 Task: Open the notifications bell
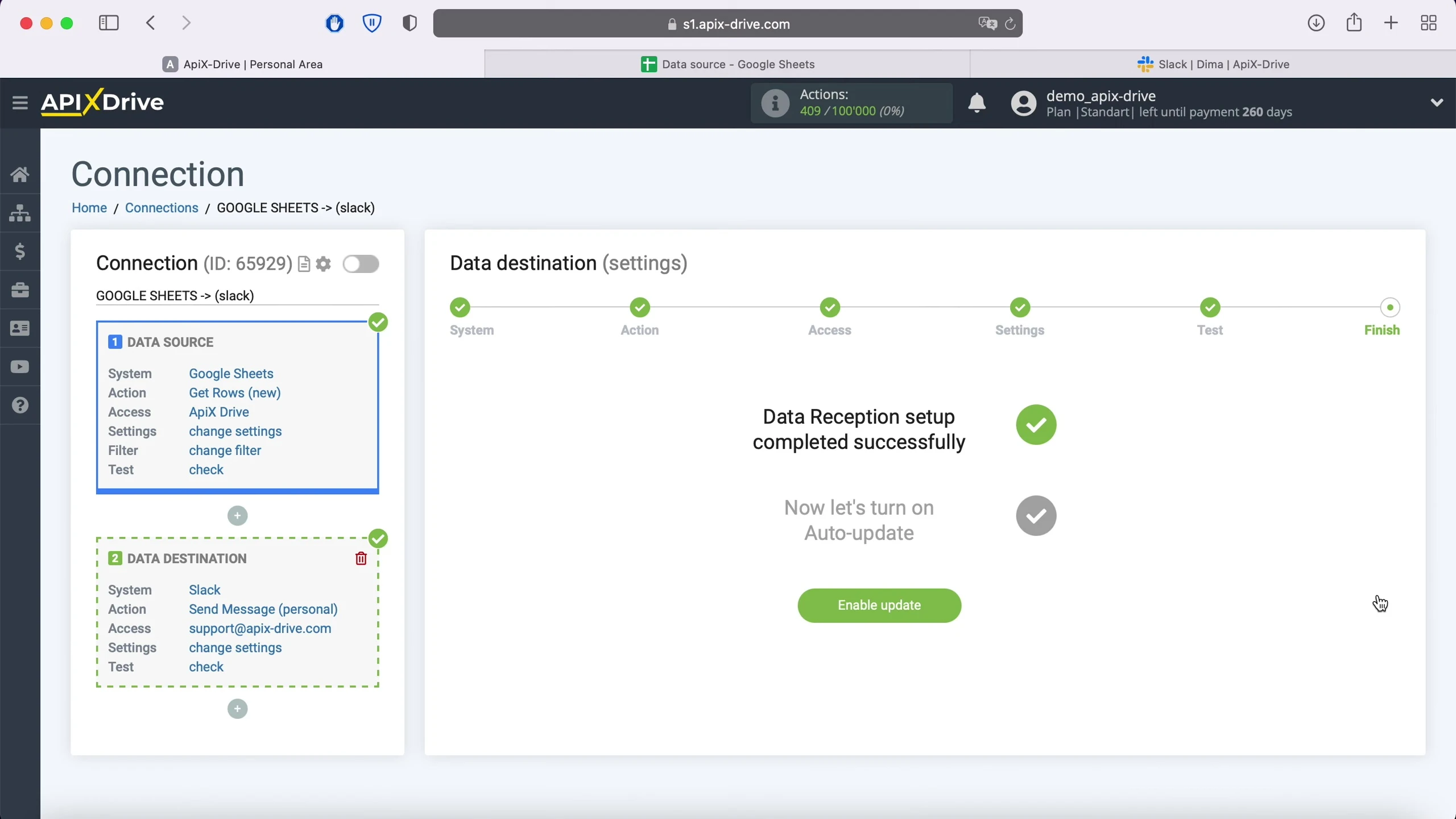(x=977, y=103)
